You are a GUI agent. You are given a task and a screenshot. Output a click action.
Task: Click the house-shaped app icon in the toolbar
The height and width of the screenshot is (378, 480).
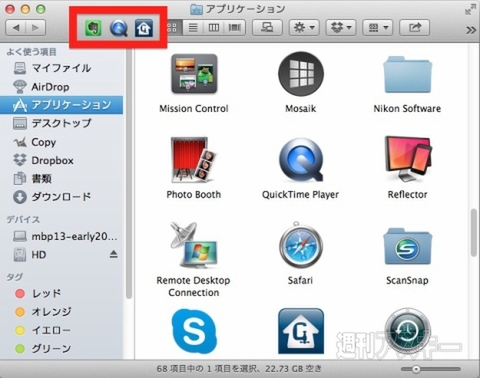[x=144, y=28]
